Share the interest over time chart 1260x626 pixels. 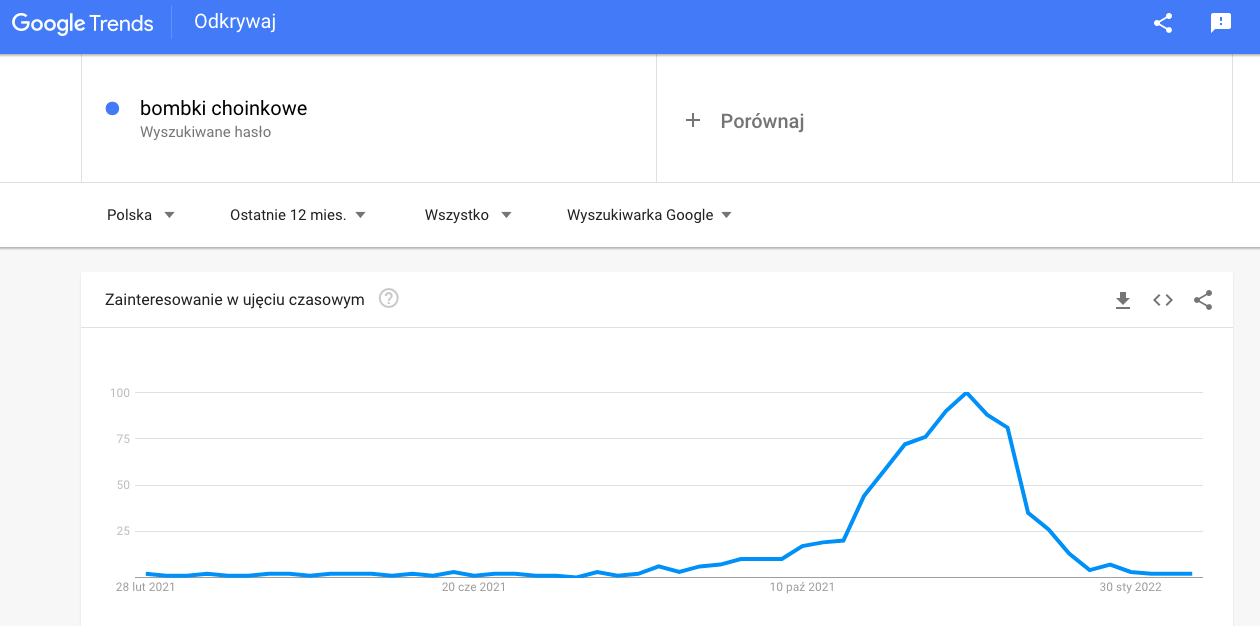click(1203, 300)
